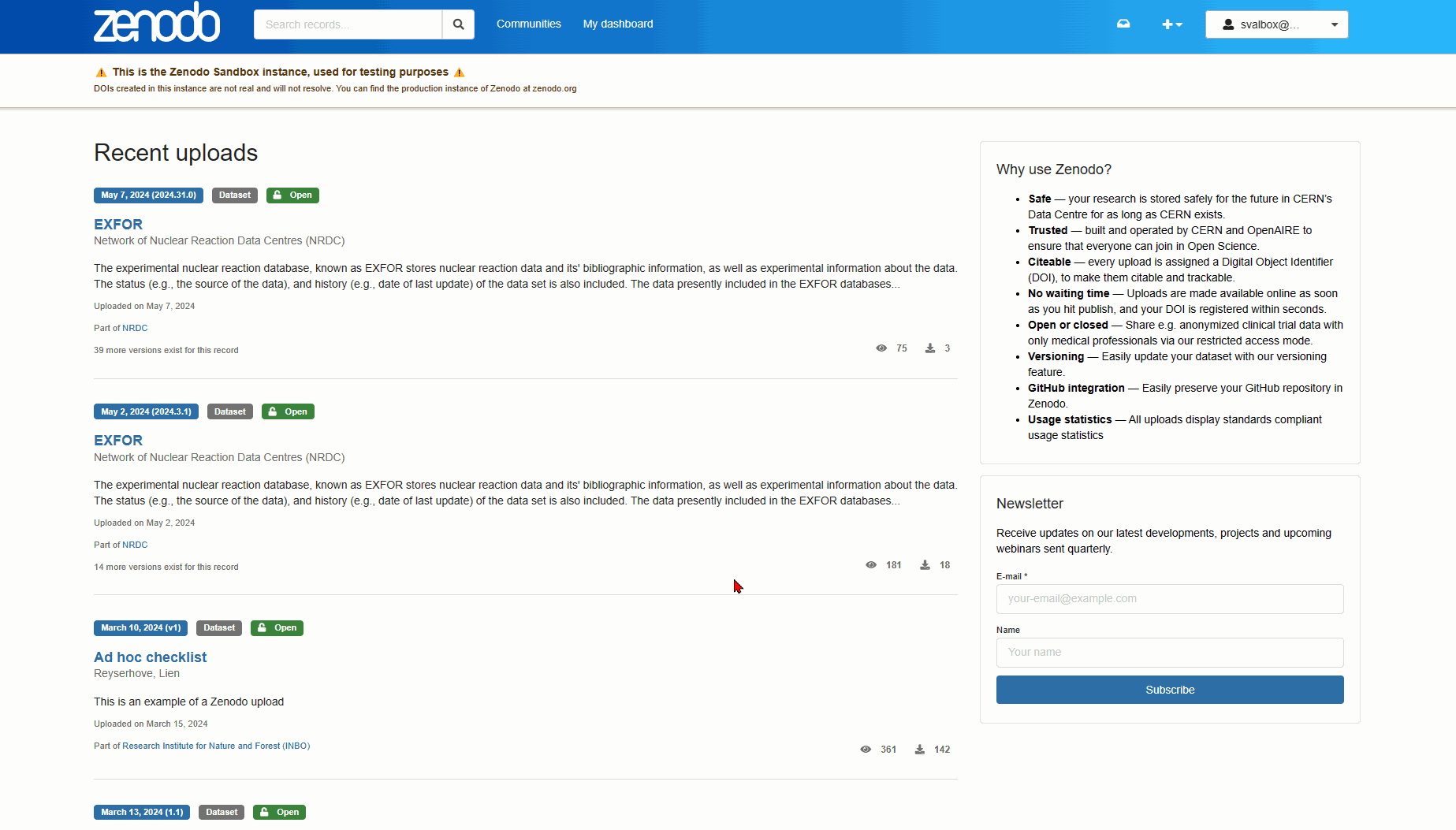1456x830 pixels.
Task: Click 'Uploaded on March 15, 2024' text
Action: coord(151,724)
